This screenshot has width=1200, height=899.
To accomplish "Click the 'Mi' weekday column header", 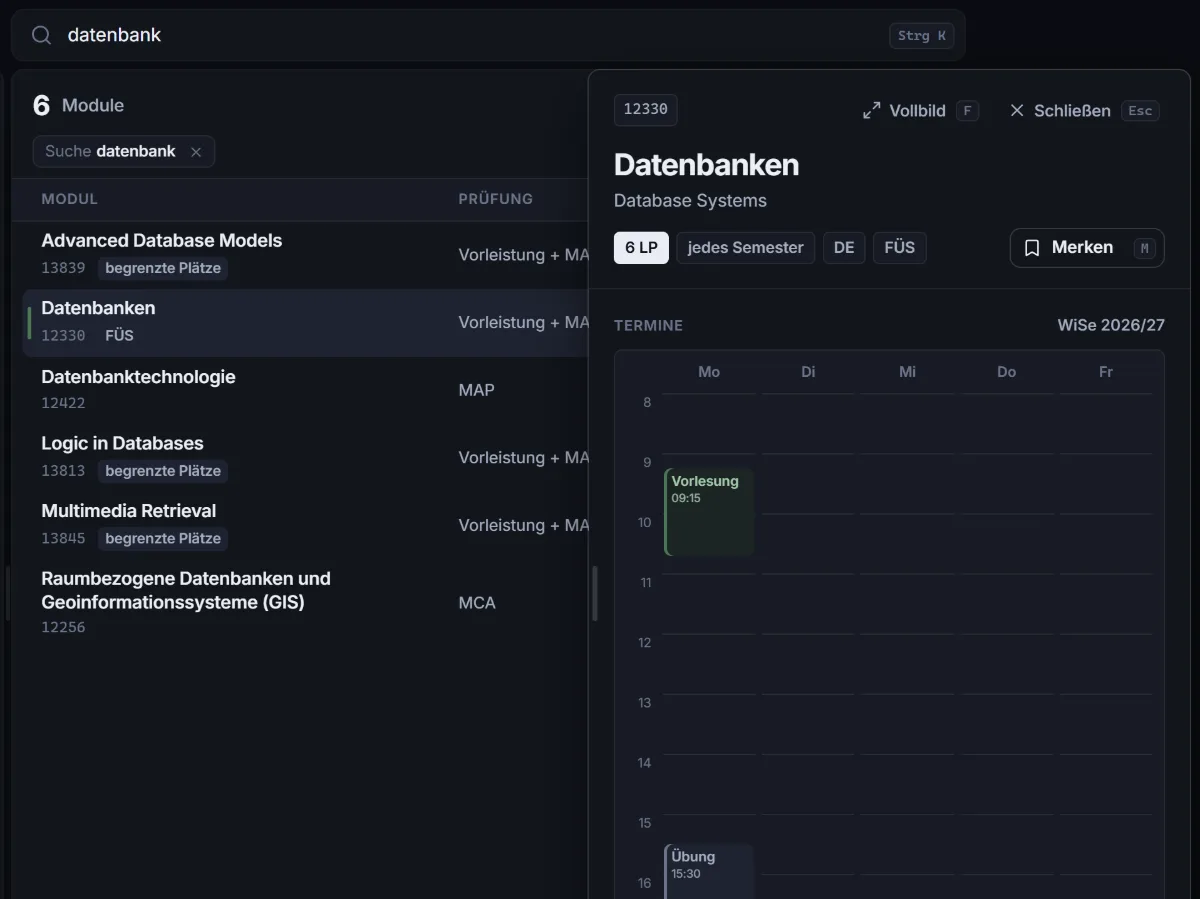I will click(x=907, y=372).
